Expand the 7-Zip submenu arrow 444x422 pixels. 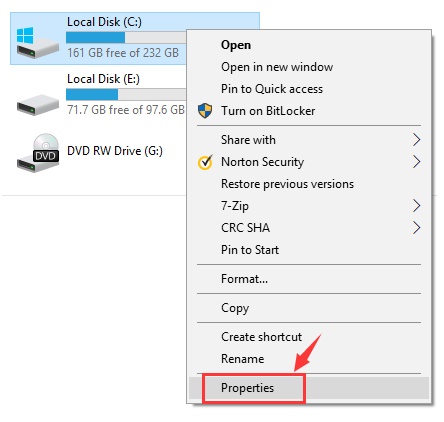pyautogui.click(x=416, y=206)
